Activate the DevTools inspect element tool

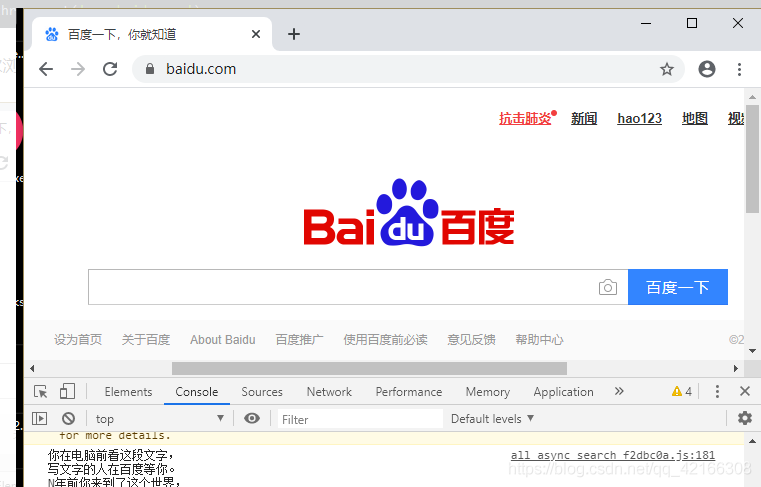[41, 391]
